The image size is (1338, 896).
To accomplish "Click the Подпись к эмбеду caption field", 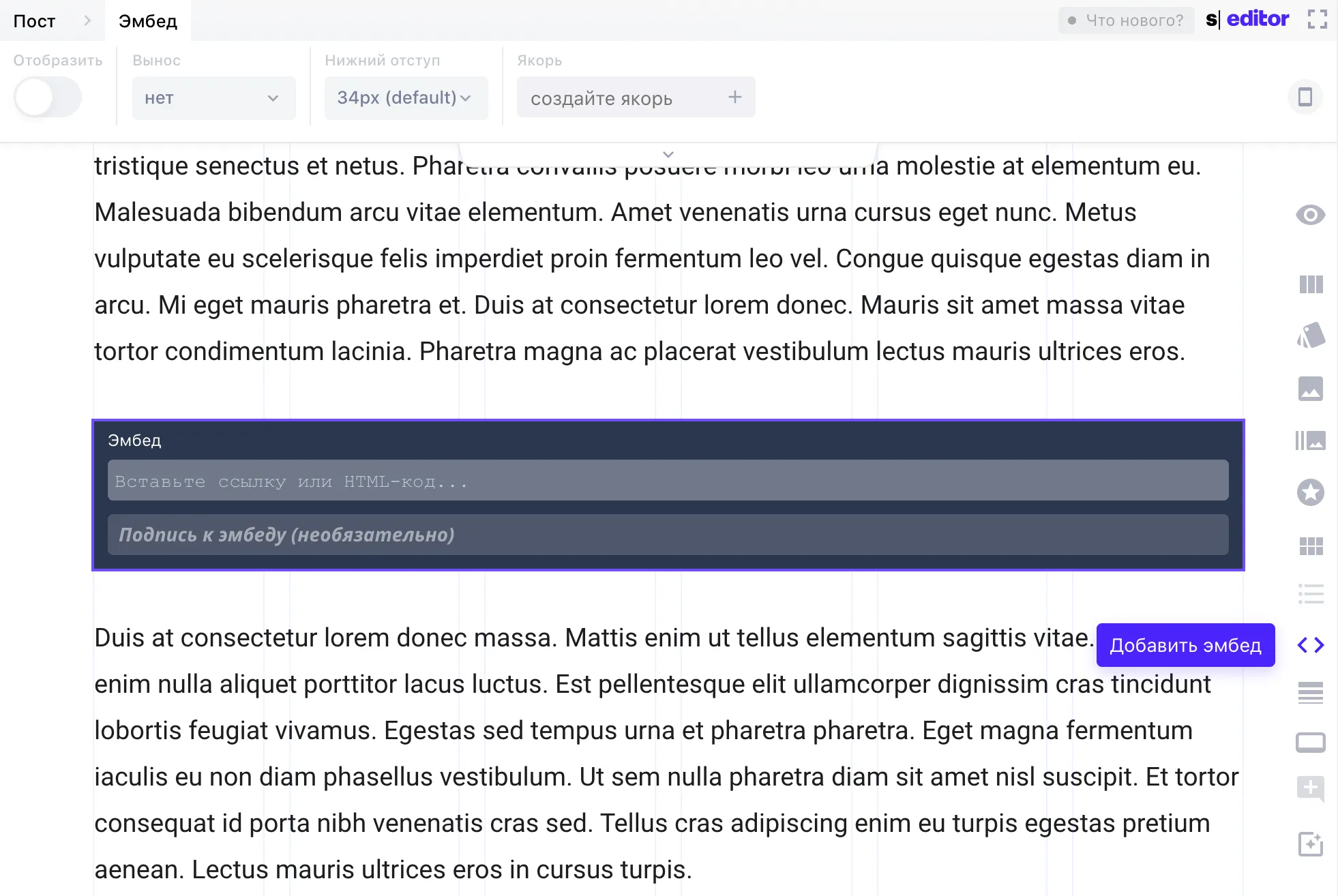I will point(668,535).
